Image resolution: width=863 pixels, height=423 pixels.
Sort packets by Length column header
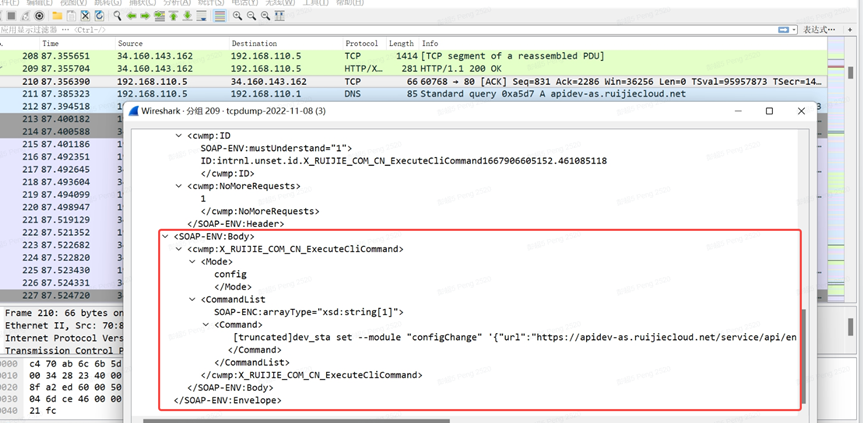(x=402, y=43)
